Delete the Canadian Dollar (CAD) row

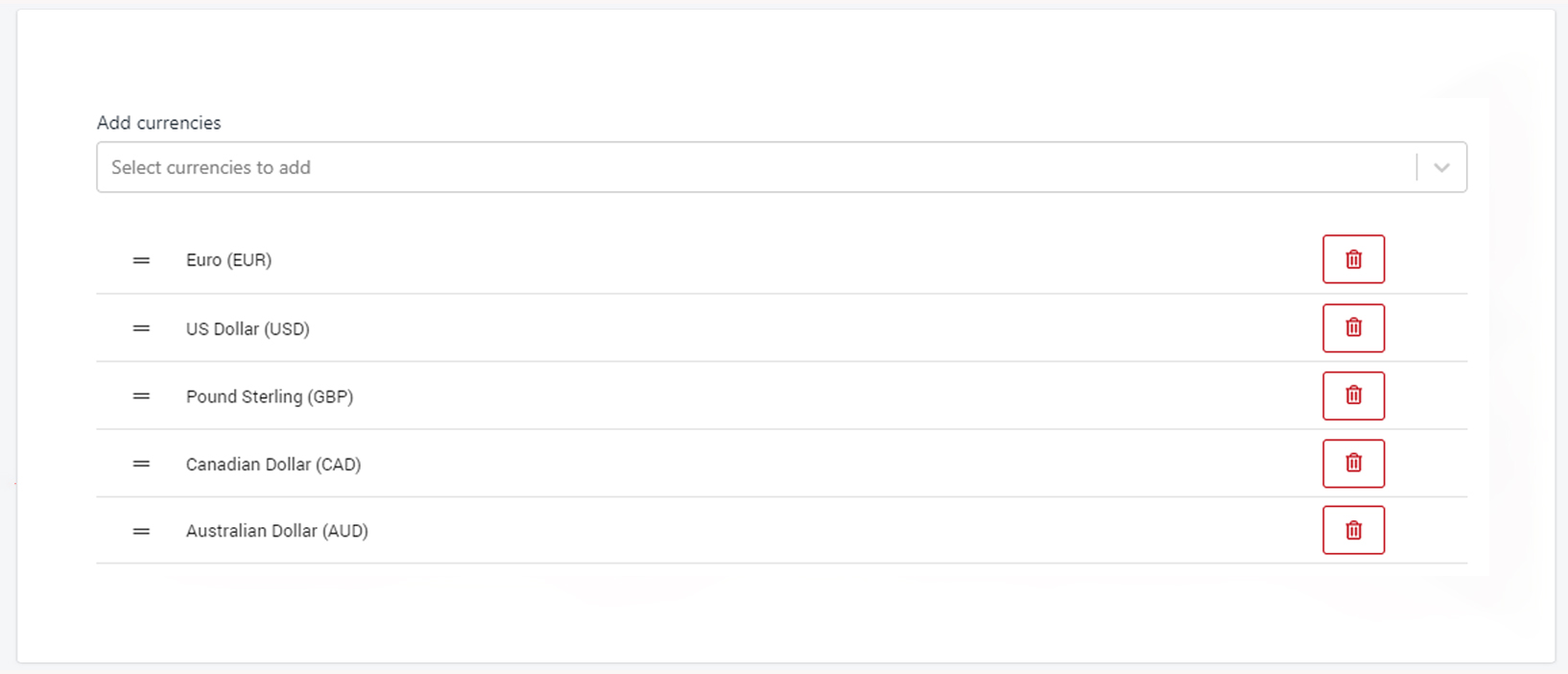coord(1353,464)
